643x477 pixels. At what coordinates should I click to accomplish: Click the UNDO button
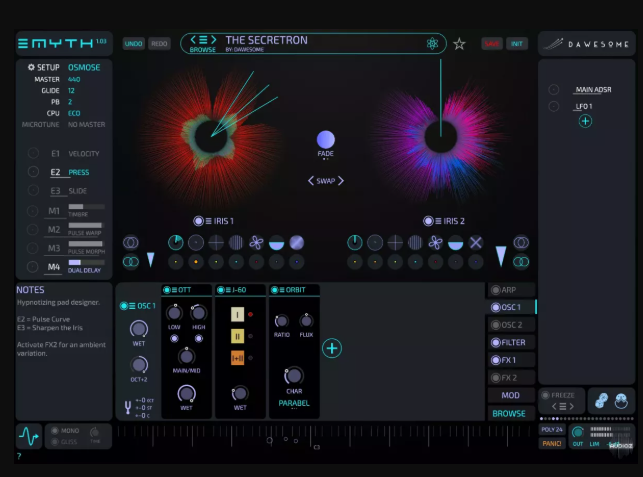[134, 43]
